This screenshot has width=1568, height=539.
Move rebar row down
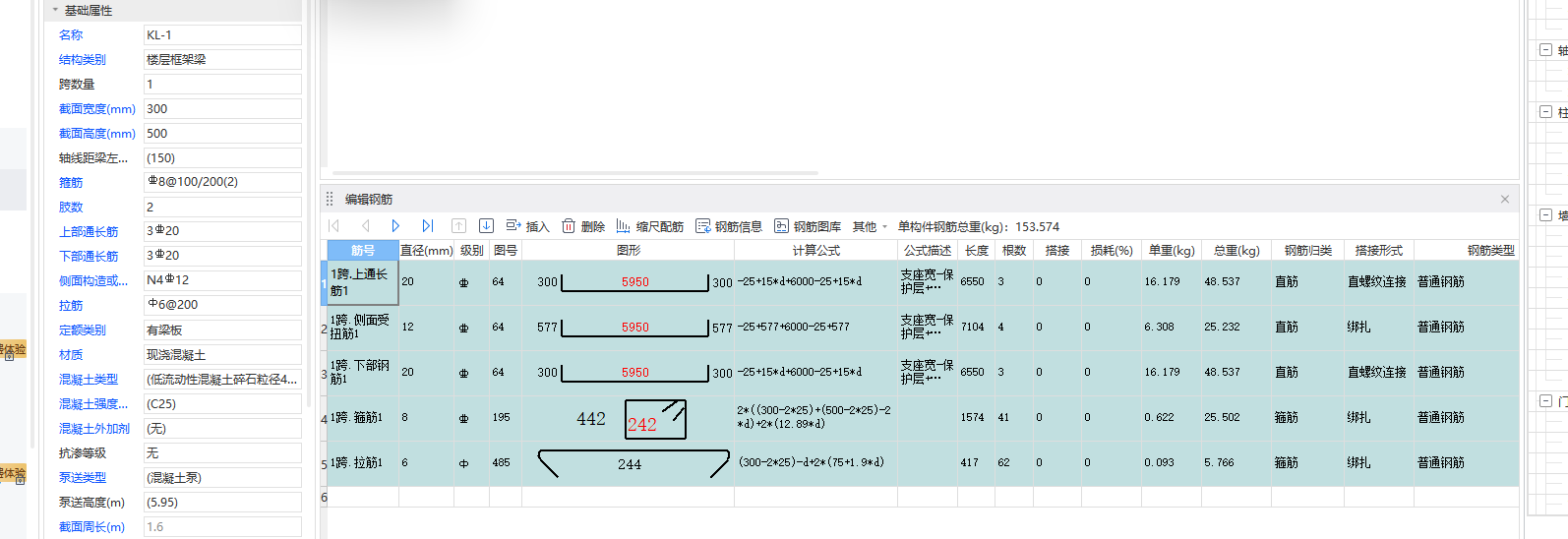pos(486,226)
